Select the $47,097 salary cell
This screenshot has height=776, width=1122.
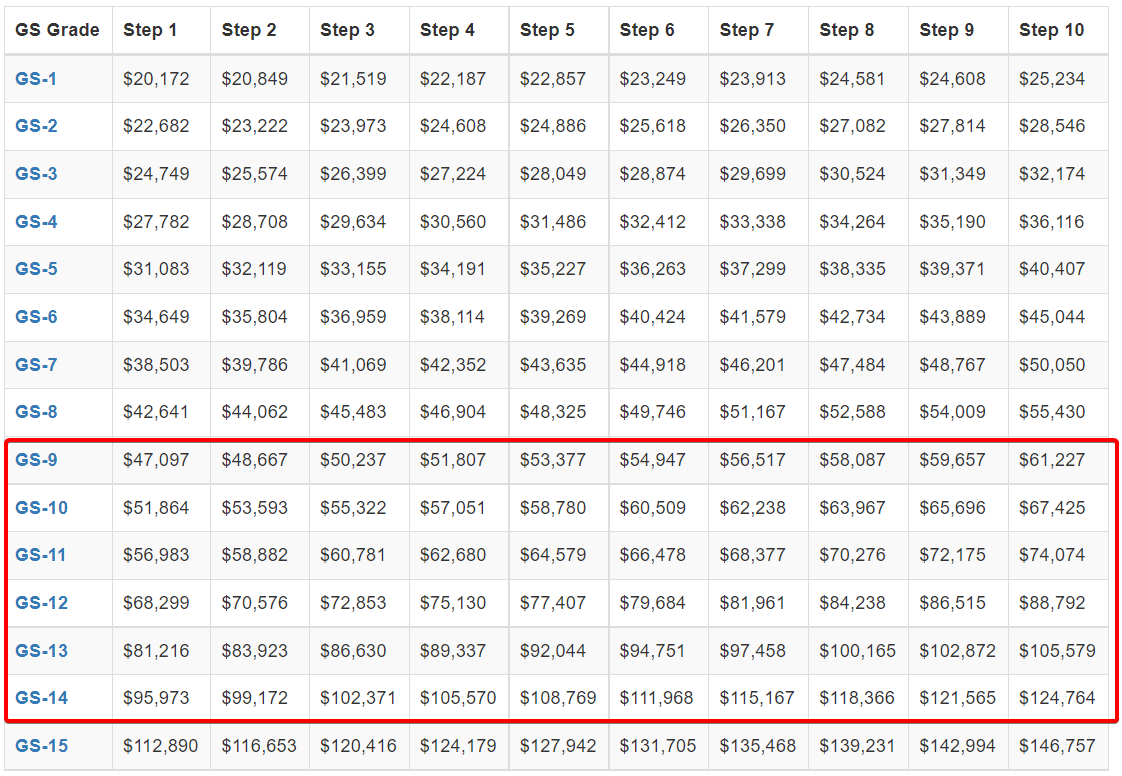point(156,460)
